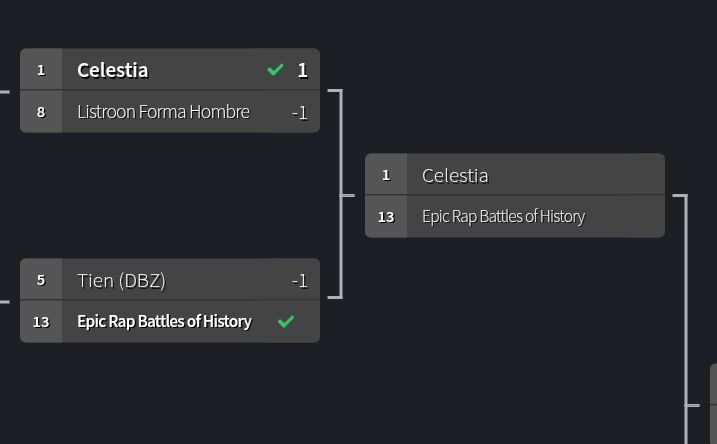Click seed 1 badge in the second-round match
717x444 pixels.
[x=386, y=175]
